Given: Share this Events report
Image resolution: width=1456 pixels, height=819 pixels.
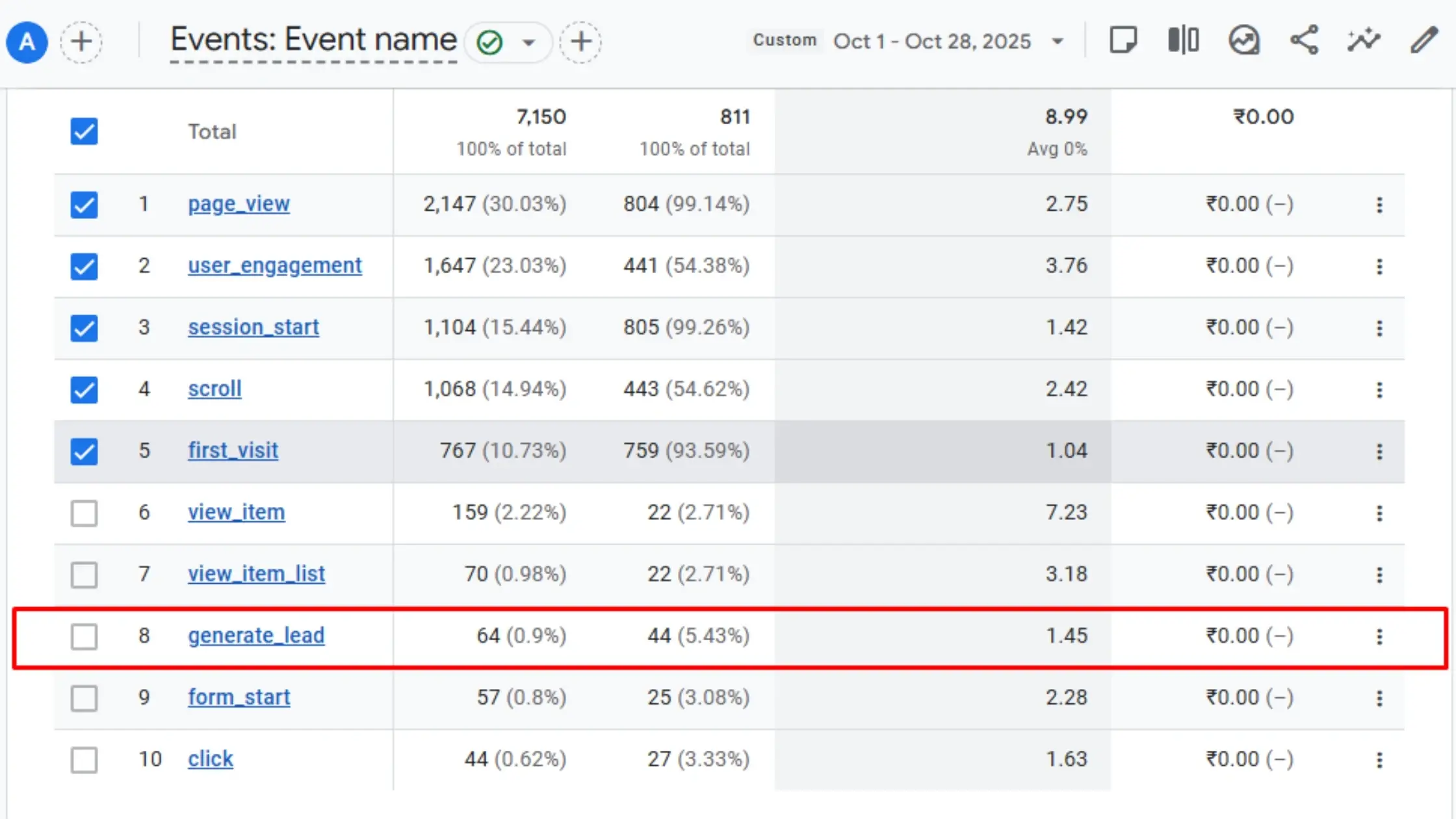Looking at the screenshot, I should (1304, 40).
